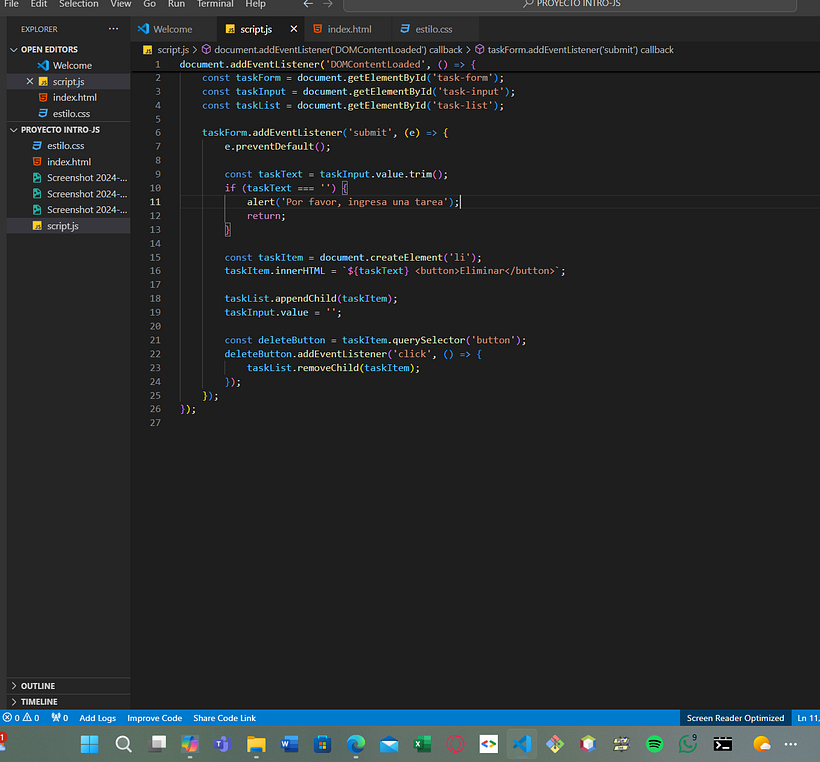The width and height of the screenshot is (820, 762).
Task: Select the Visual Studio Code taskbar icon
Action: coord(522,744)
